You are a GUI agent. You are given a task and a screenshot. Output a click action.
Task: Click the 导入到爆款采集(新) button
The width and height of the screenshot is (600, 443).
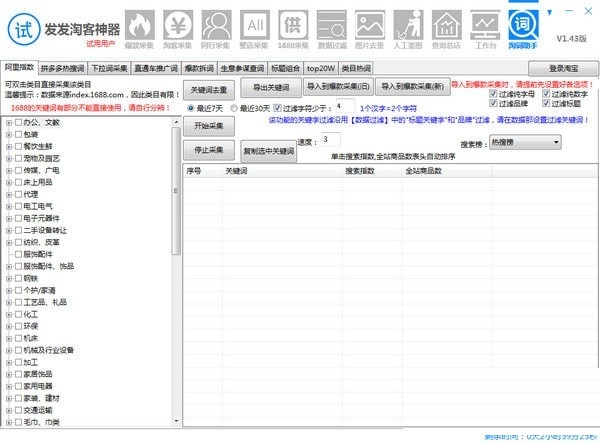point(412,86)
